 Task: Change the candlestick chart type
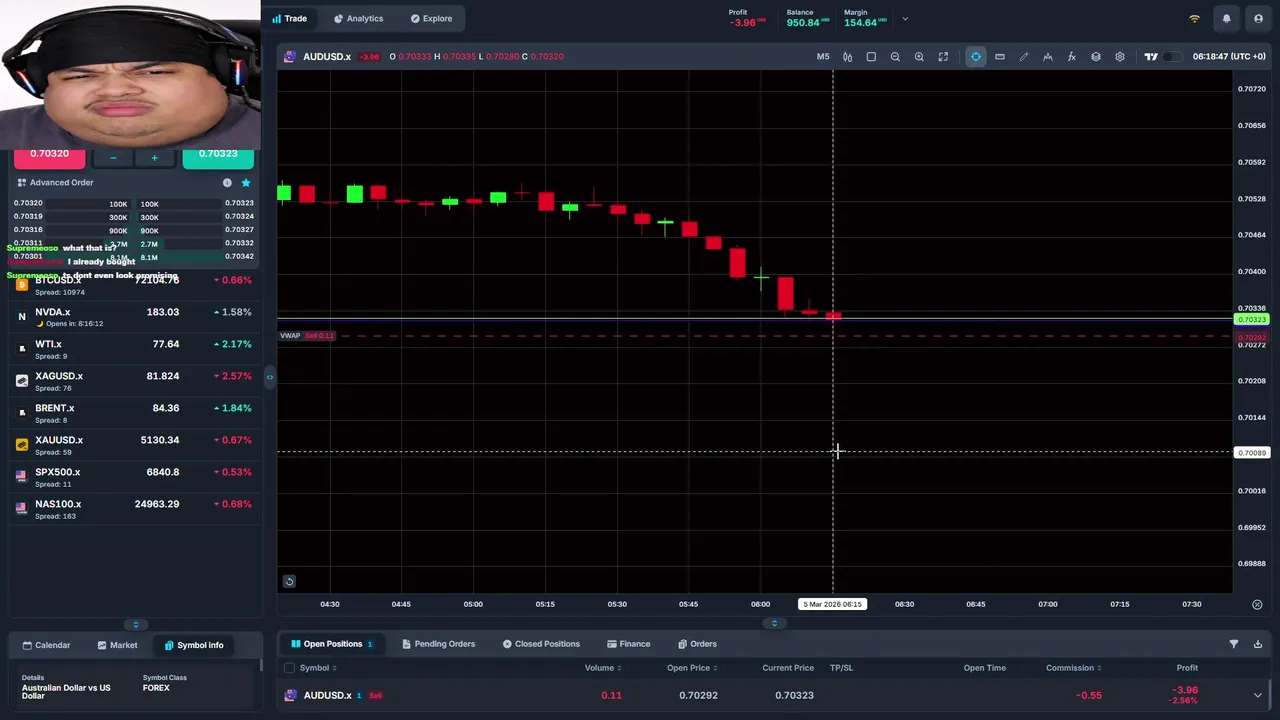(x=847, y=57)
